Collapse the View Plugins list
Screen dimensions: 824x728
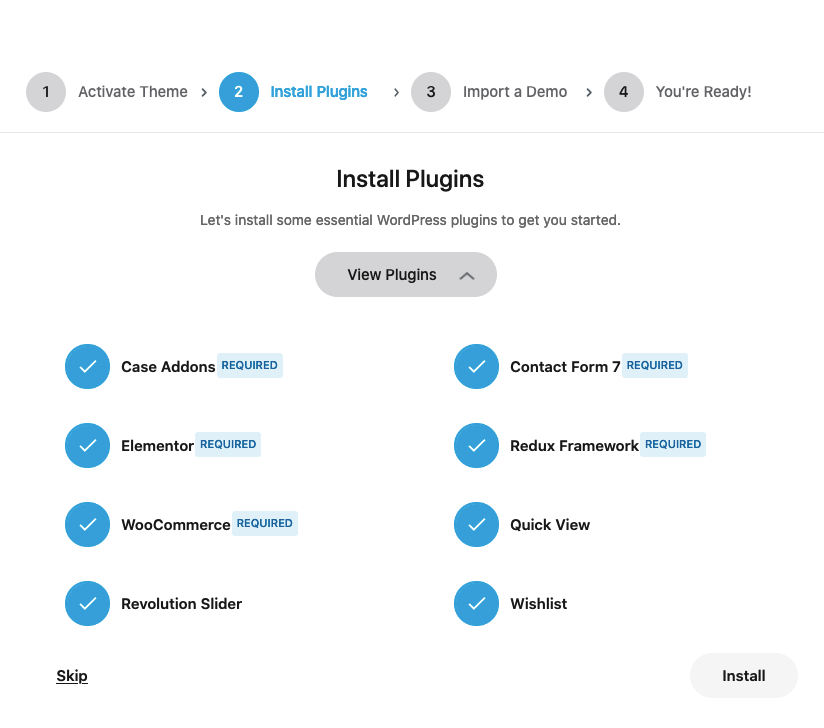[406, 274]
